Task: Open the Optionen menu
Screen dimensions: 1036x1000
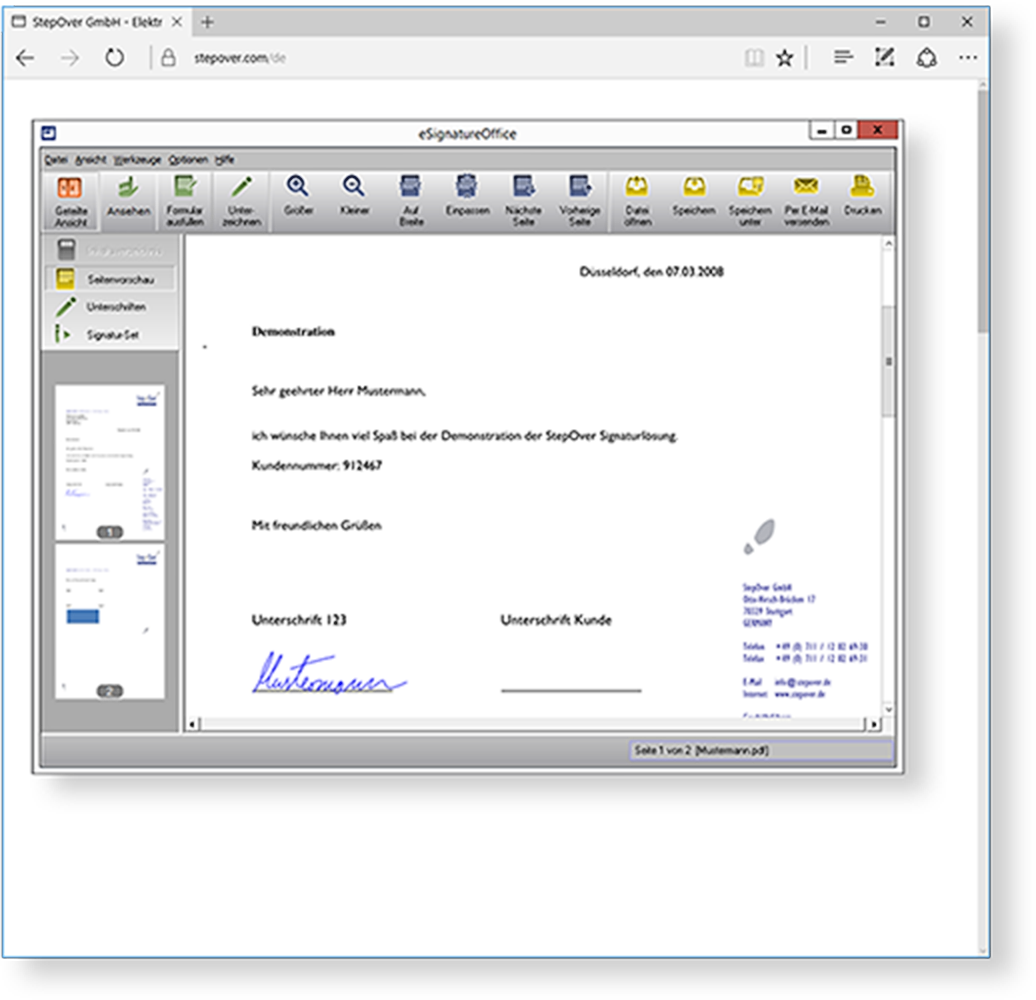Action: pos(188,160)
